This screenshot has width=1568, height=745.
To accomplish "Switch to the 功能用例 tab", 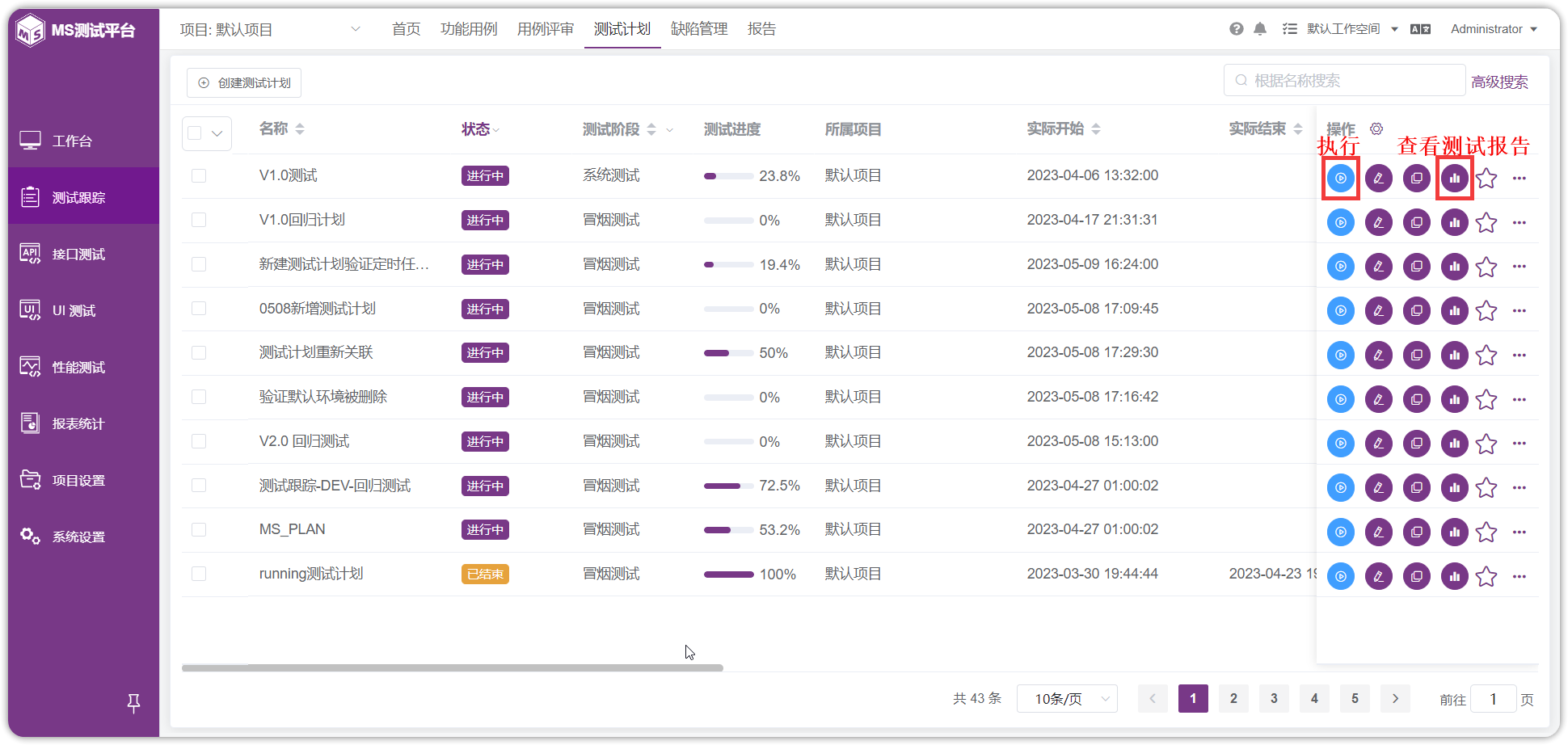I will pos(469,29).
